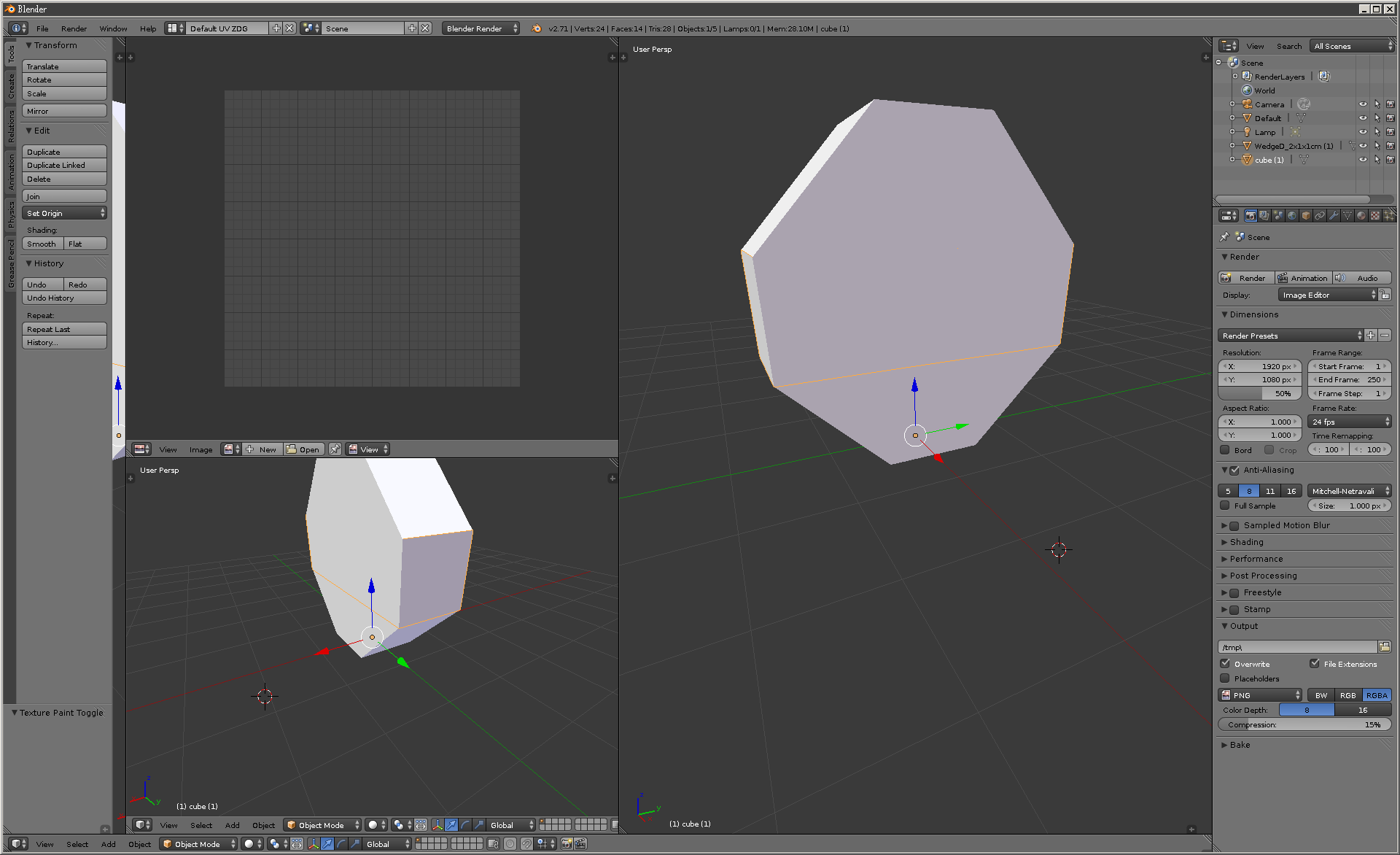Hide the Lamp object with eye icon

[1362, 132]
